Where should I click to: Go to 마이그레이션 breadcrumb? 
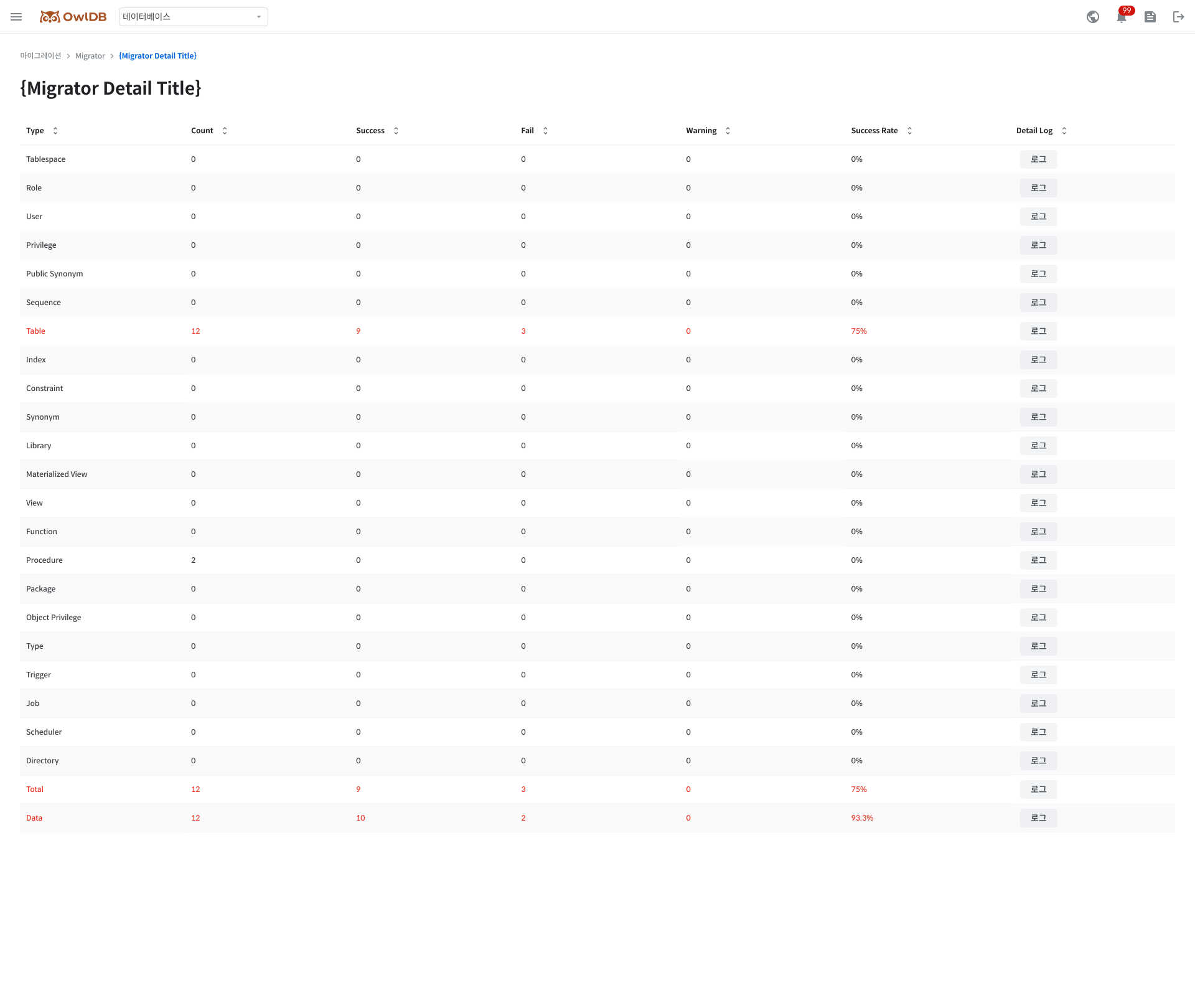[x=40, y=56]
